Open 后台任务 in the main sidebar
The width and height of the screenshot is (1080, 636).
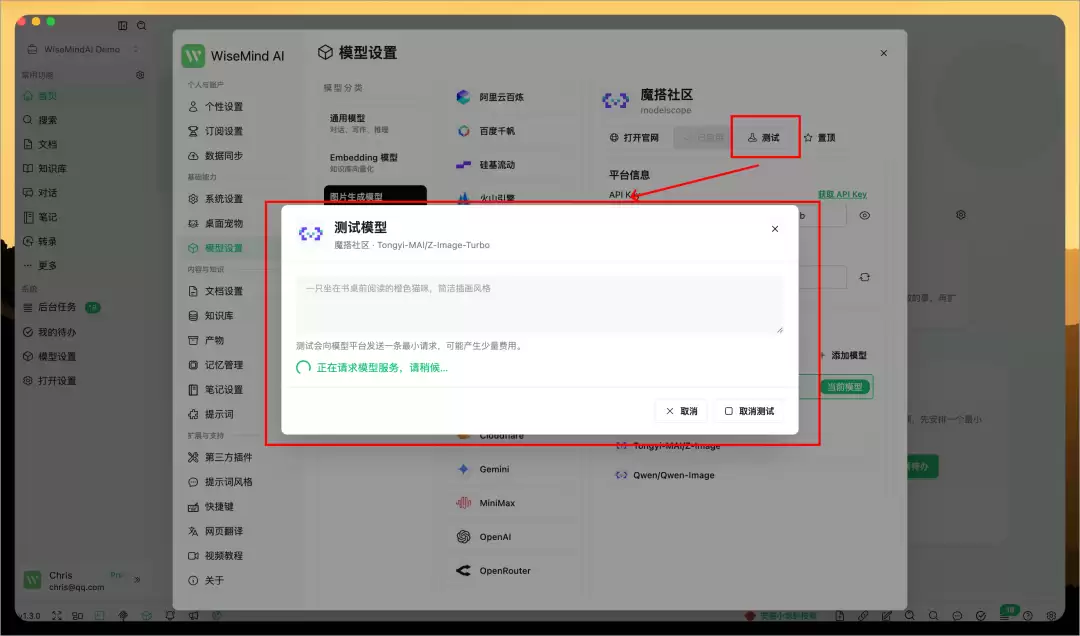pos(85,307)
